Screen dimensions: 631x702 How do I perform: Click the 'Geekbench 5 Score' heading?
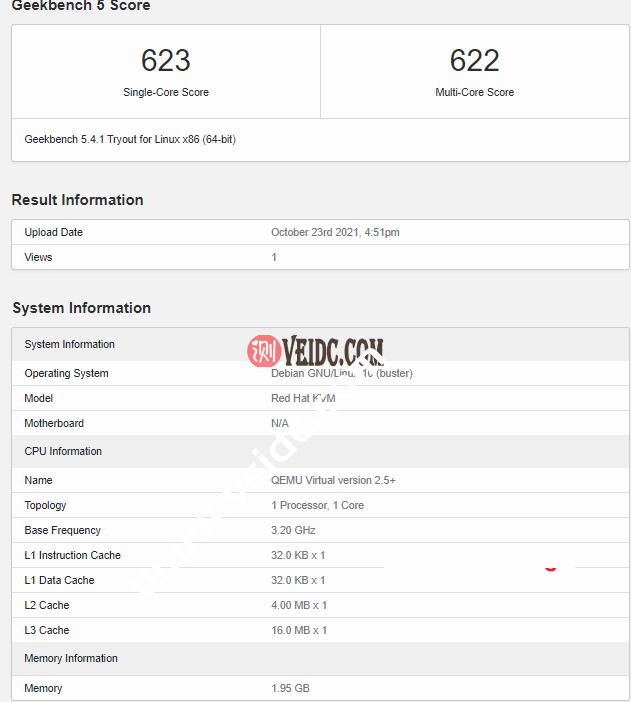coord(81,6)
